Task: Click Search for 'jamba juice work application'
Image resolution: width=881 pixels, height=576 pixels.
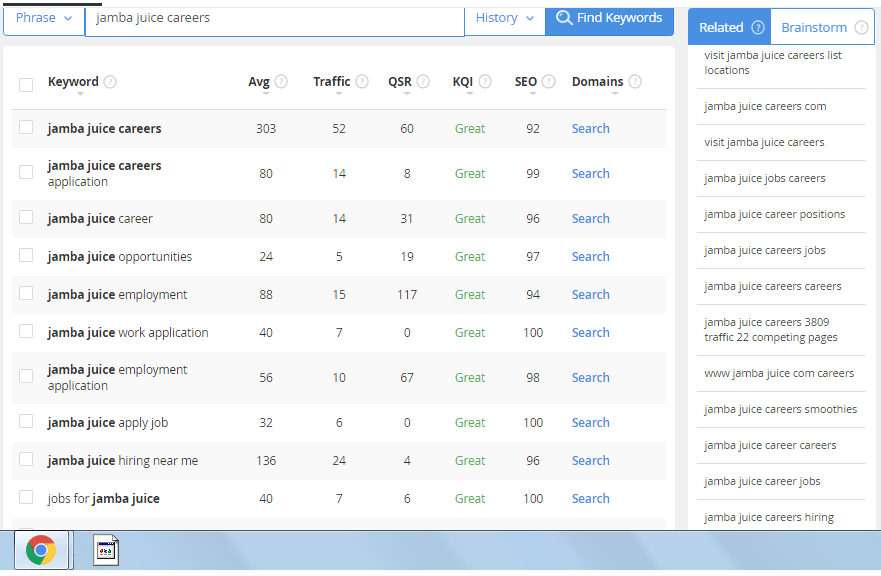Action: (x=591, y=333)
